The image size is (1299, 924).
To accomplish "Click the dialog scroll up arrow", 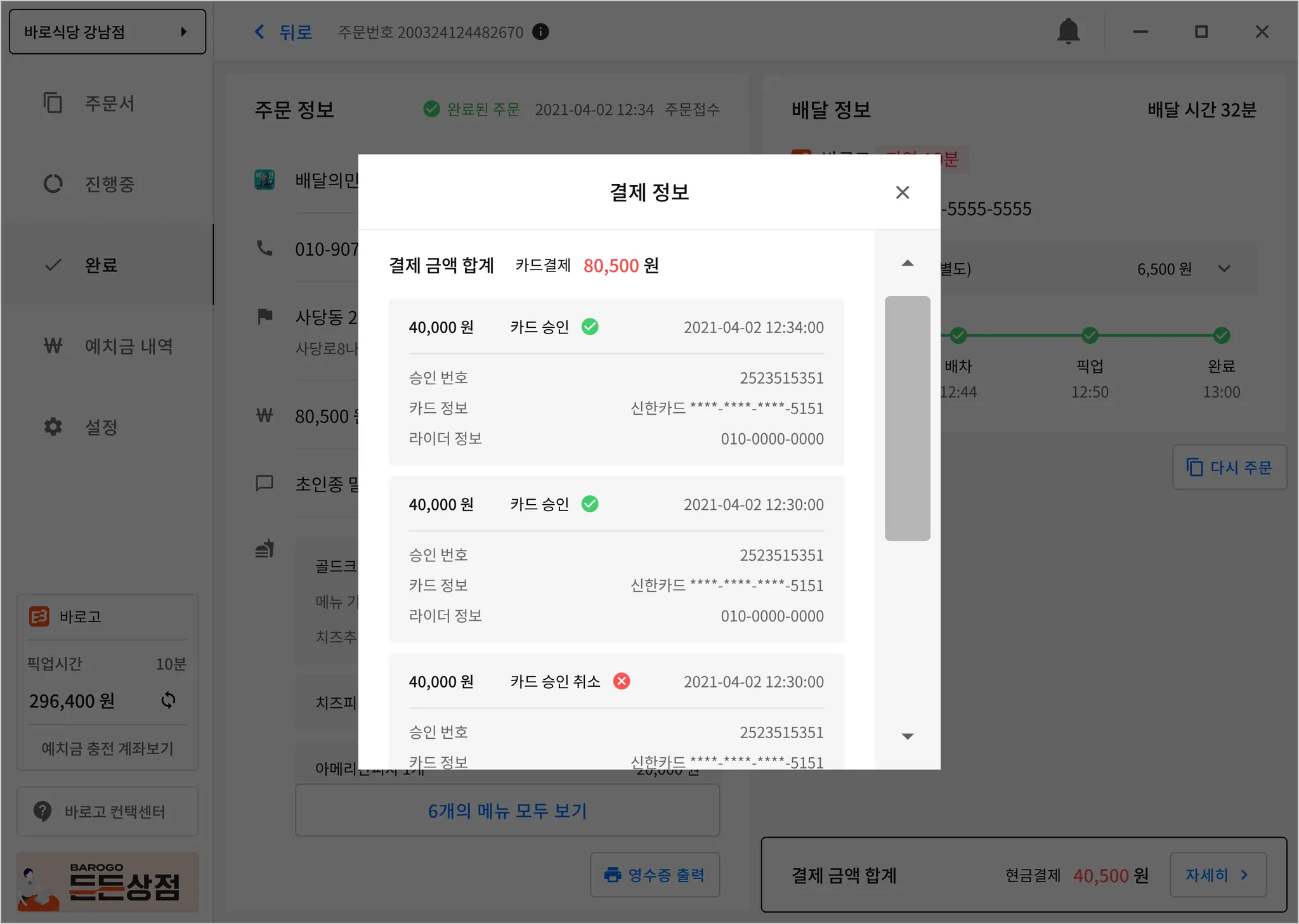I will (907, 263).
